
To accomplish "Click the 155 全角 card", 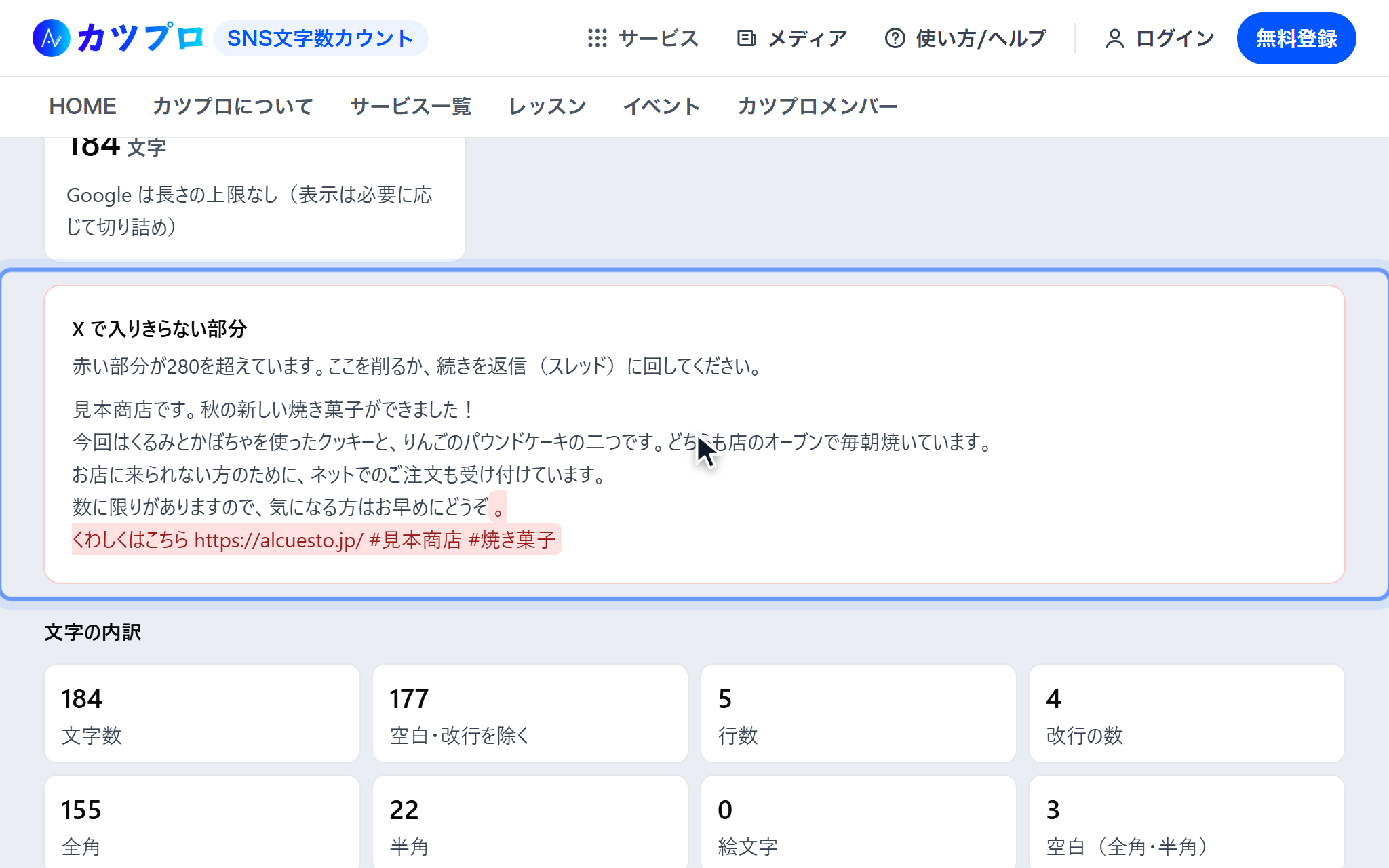I will 202,822.
